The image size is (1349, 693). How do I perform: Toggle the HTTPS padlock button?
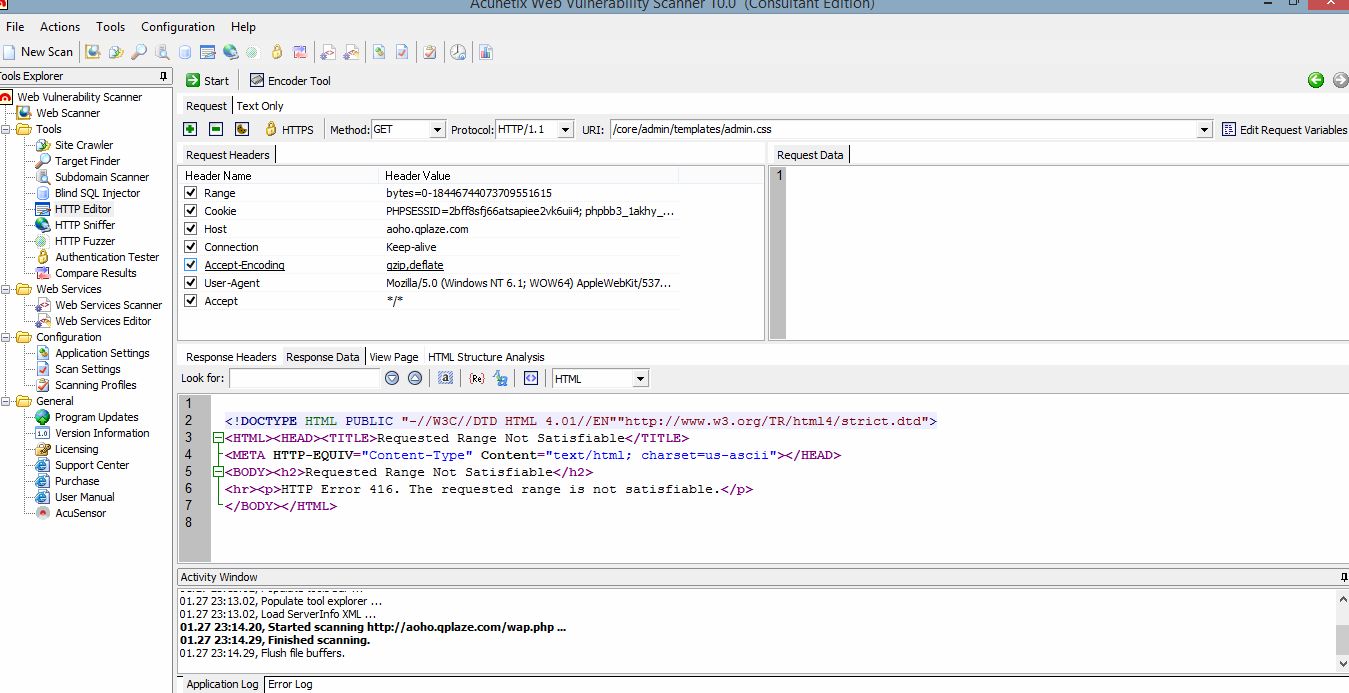click(289, 129)
